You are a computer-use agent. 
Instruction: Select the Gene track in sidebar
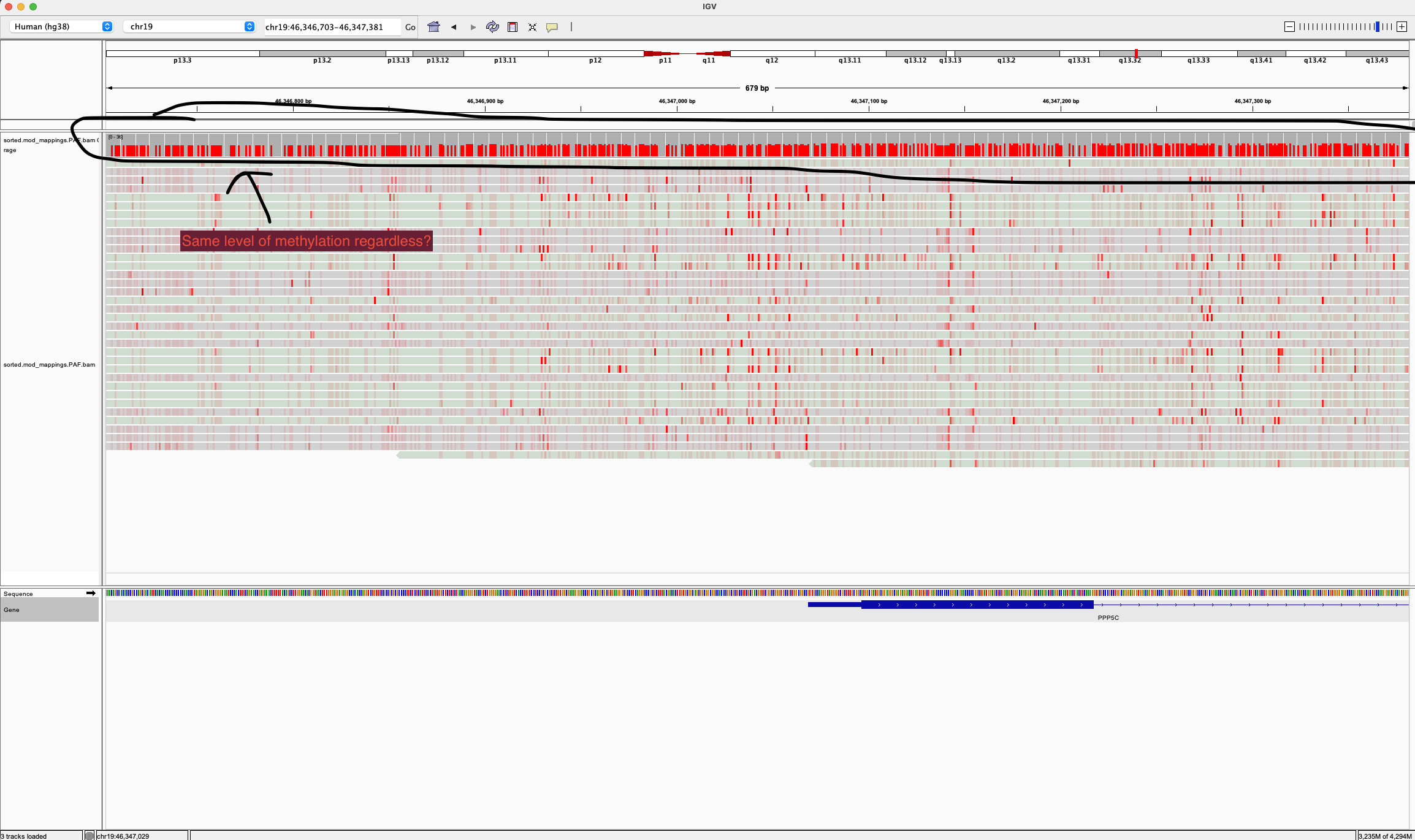click(10, 609)
